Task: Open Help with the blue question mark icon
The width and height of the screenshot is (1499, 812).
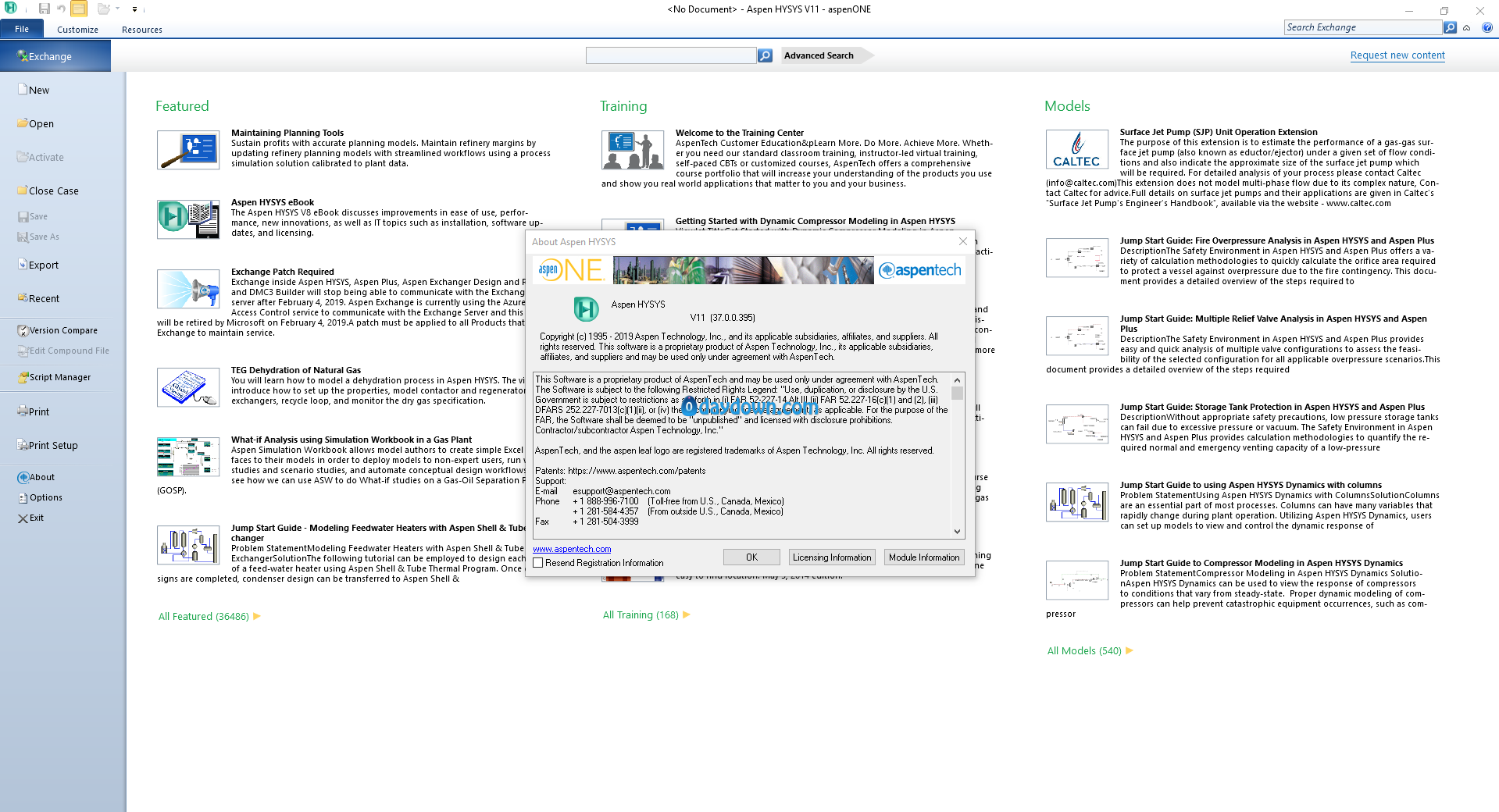Action: (x=1487, y=27)
